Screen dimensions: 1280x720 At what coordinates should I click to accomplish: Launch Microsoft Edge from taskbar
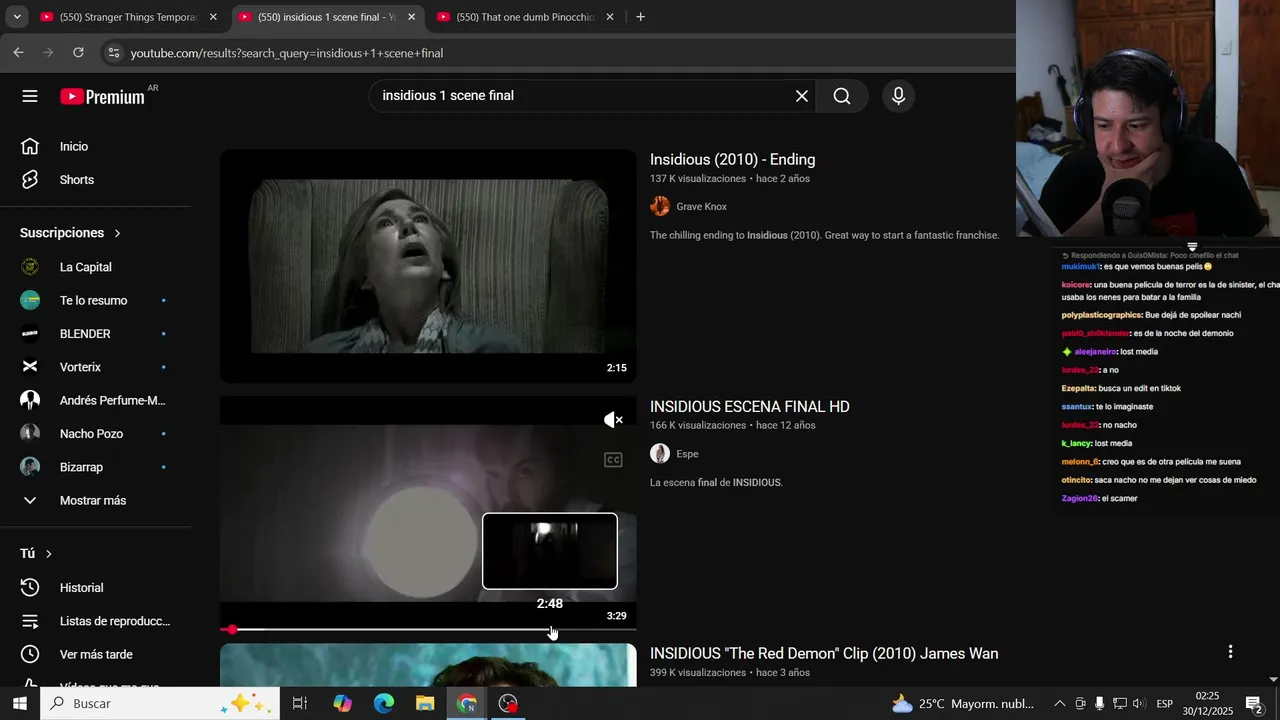point(384,704)
